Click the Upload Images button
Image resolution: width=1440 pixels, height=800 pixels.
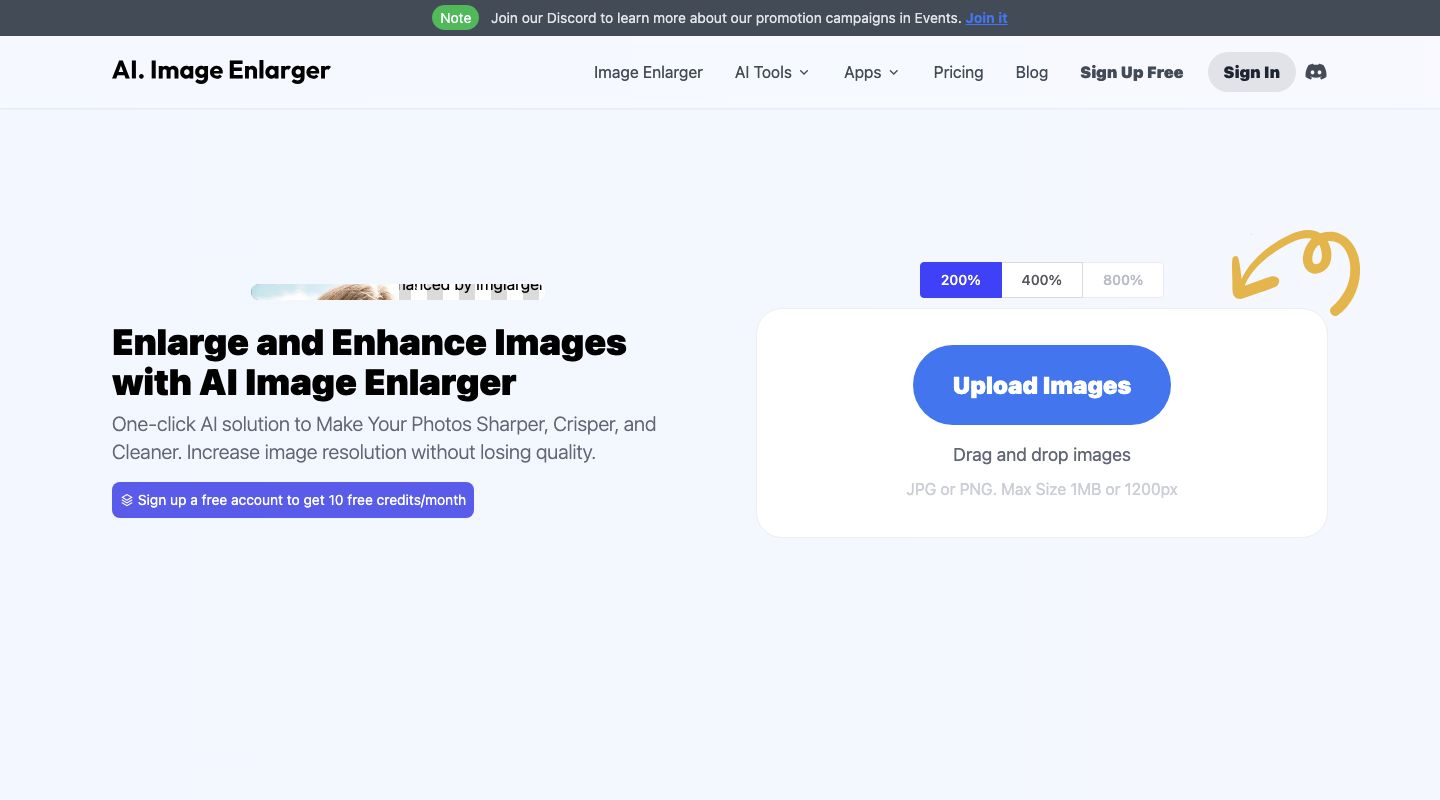tap(1041, 385)
